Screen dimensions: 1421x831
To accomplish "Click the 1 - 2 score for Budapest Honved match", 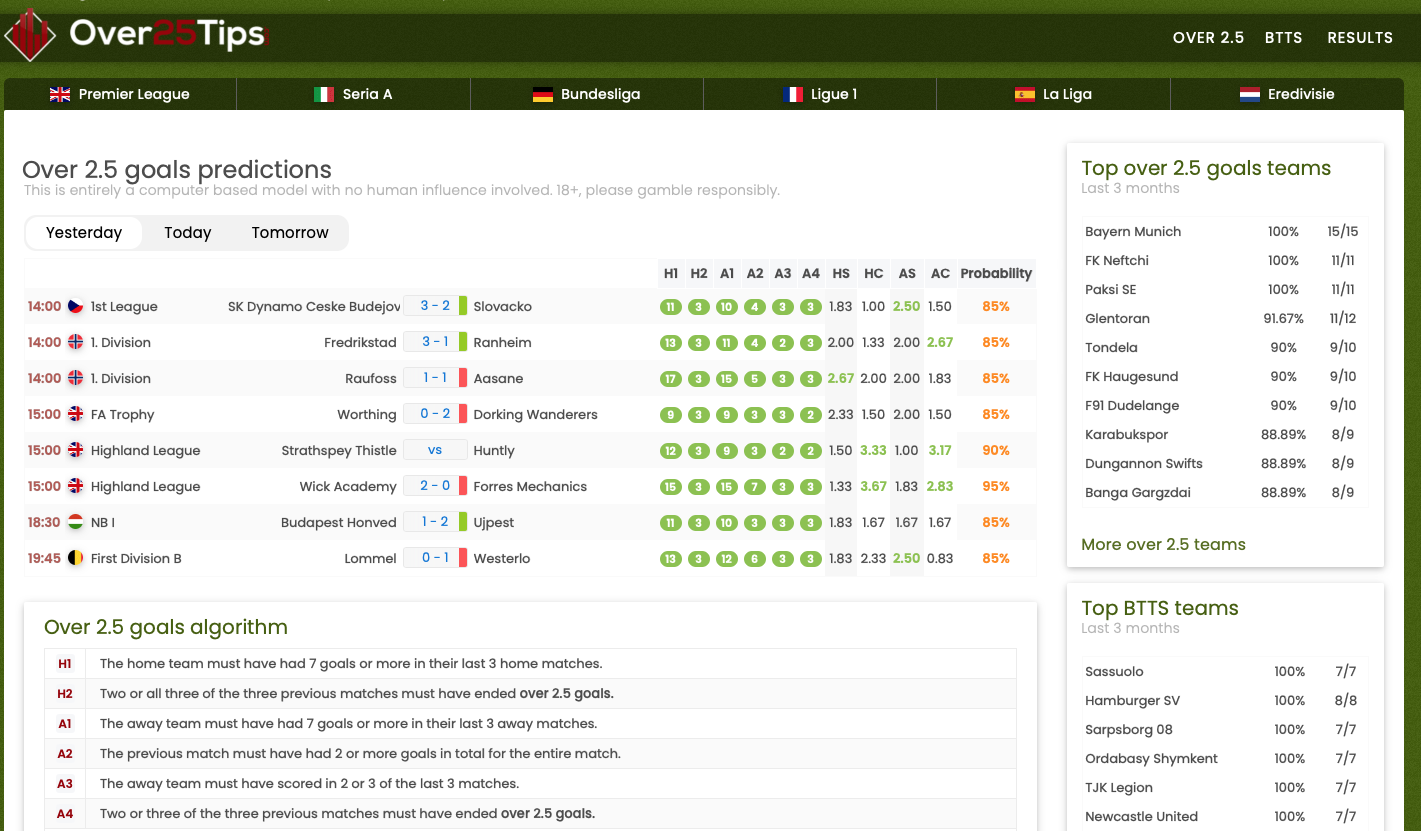I will point(435,522).
